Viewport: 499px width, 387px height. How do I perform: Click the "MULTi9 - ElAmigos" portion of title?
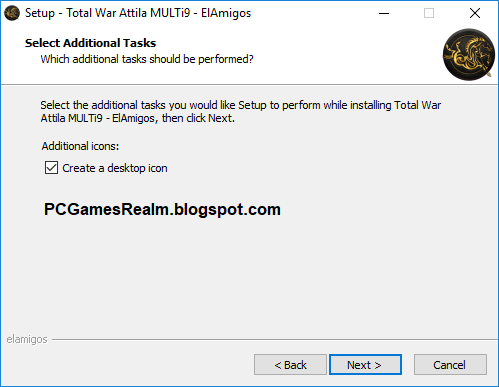coord(201,13)
